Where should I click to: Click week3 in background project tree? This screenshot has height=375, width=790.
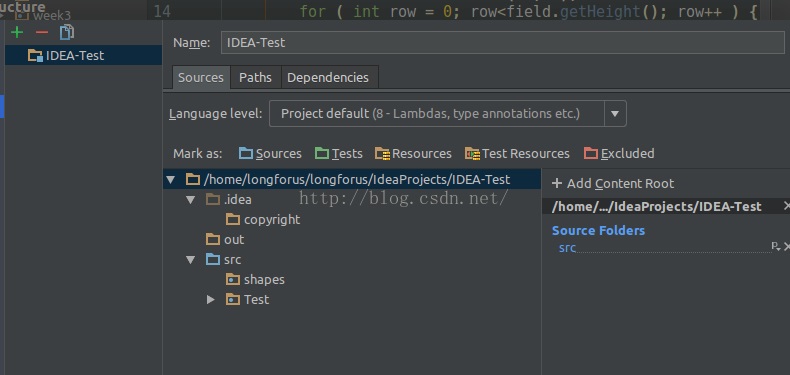click(x=52, y=15)
